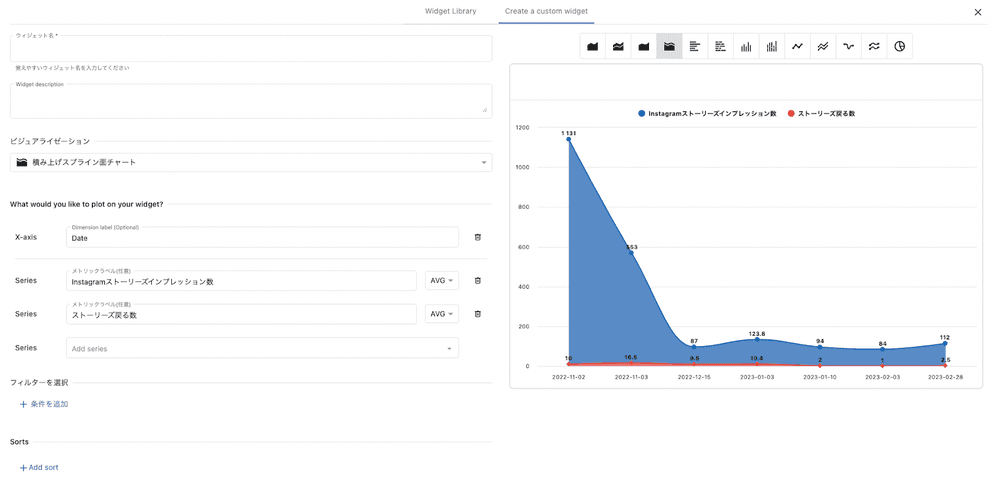Delete the X-axis Date row with trash icon
The image size is (1000, 482).
coord(477,237)
